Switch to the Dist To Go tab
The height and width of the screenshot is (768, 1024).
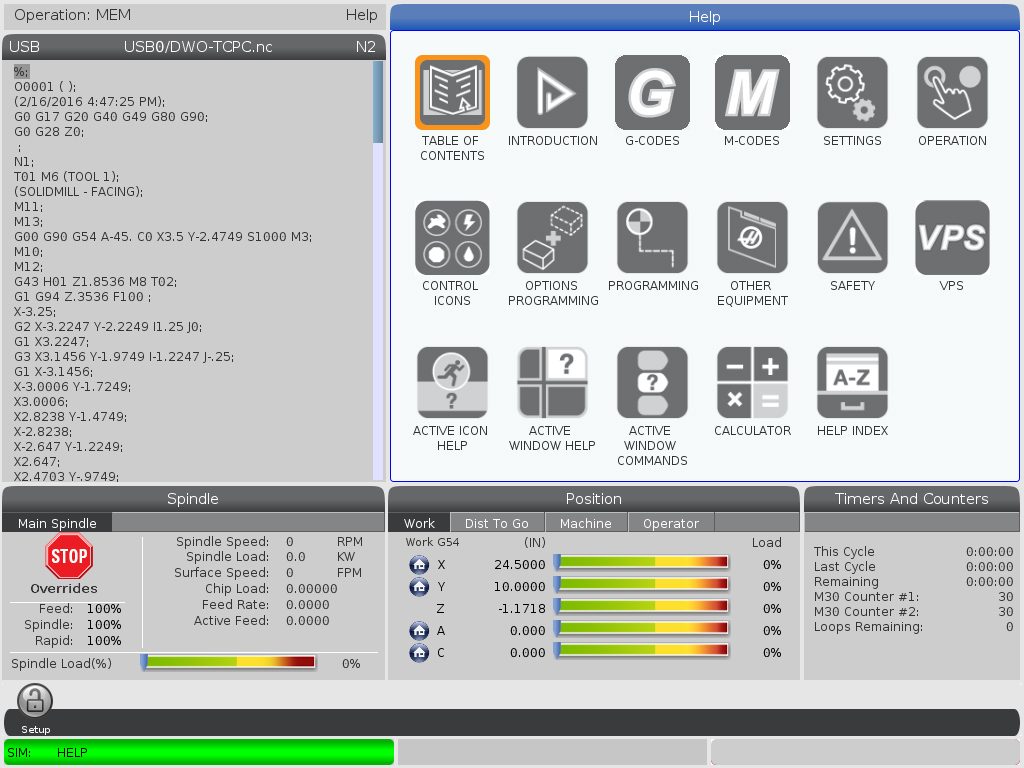496,523
